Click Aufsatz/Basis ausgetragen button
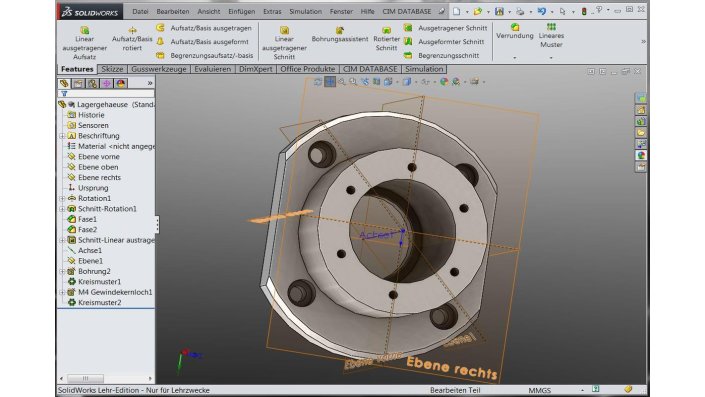The image size is (705, 397). (205, 28)
